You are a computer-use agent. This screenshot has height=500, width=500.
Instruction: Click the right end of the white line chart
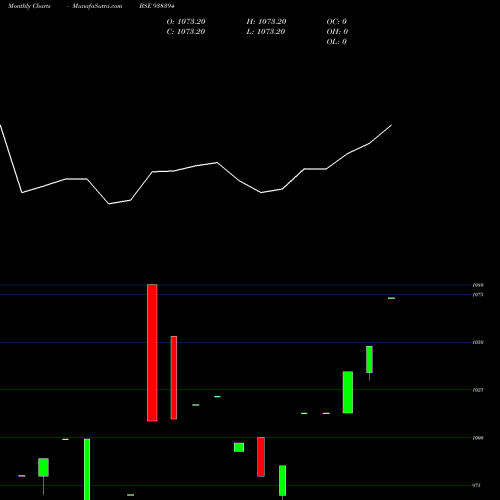(x=391, y=125)
